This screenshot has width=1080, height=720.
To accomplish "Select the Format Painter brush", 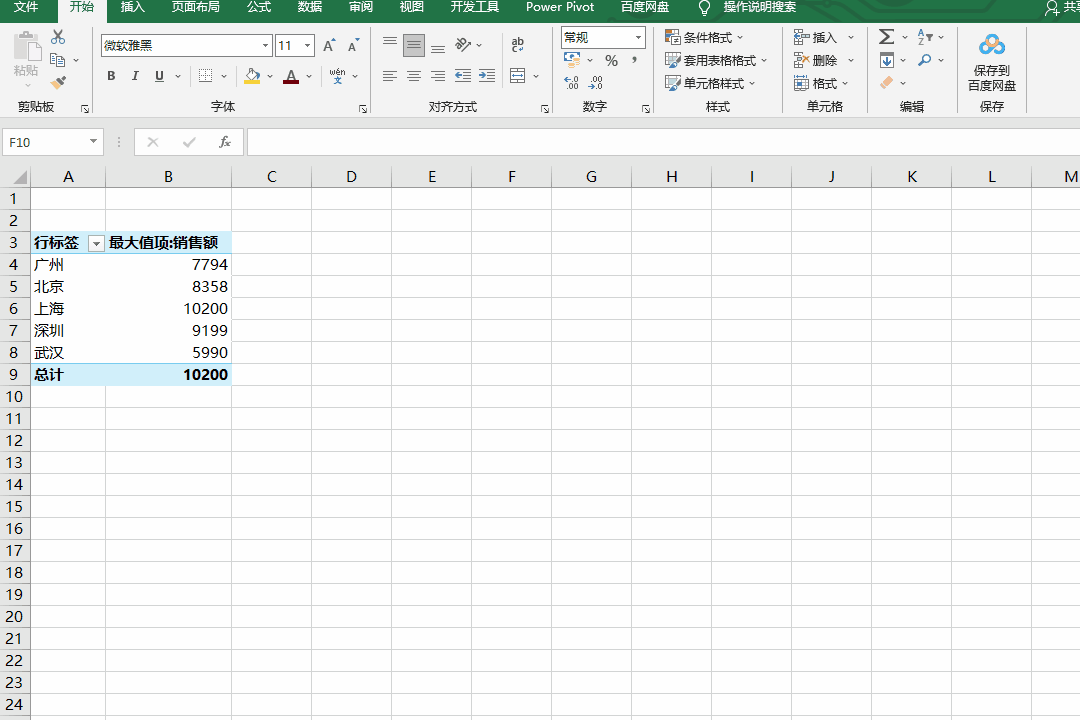I will click(58, 83).
